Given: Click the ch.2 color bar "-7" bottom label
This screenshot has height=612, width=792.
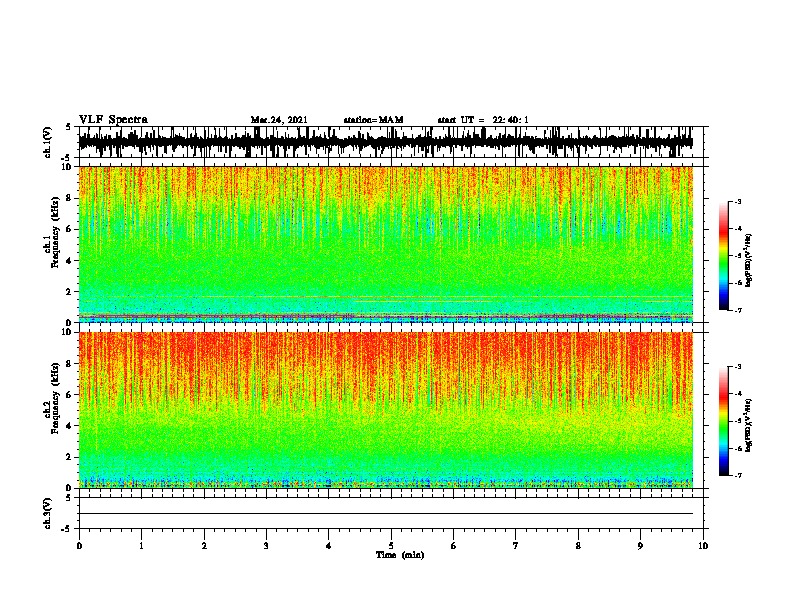Looking at the screenshot, I should click(x=737, y=475).
